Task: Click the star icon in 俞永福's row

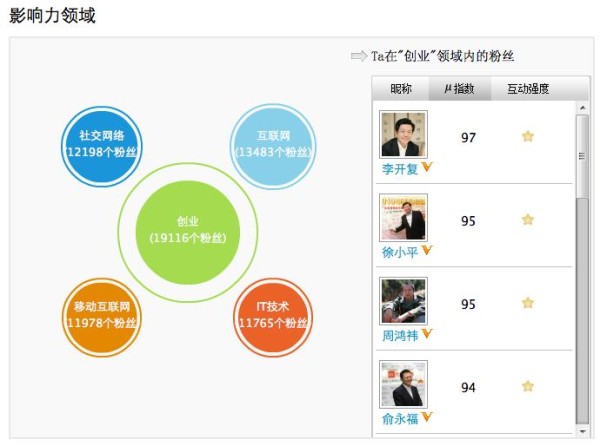Action: tap(528, 386)
